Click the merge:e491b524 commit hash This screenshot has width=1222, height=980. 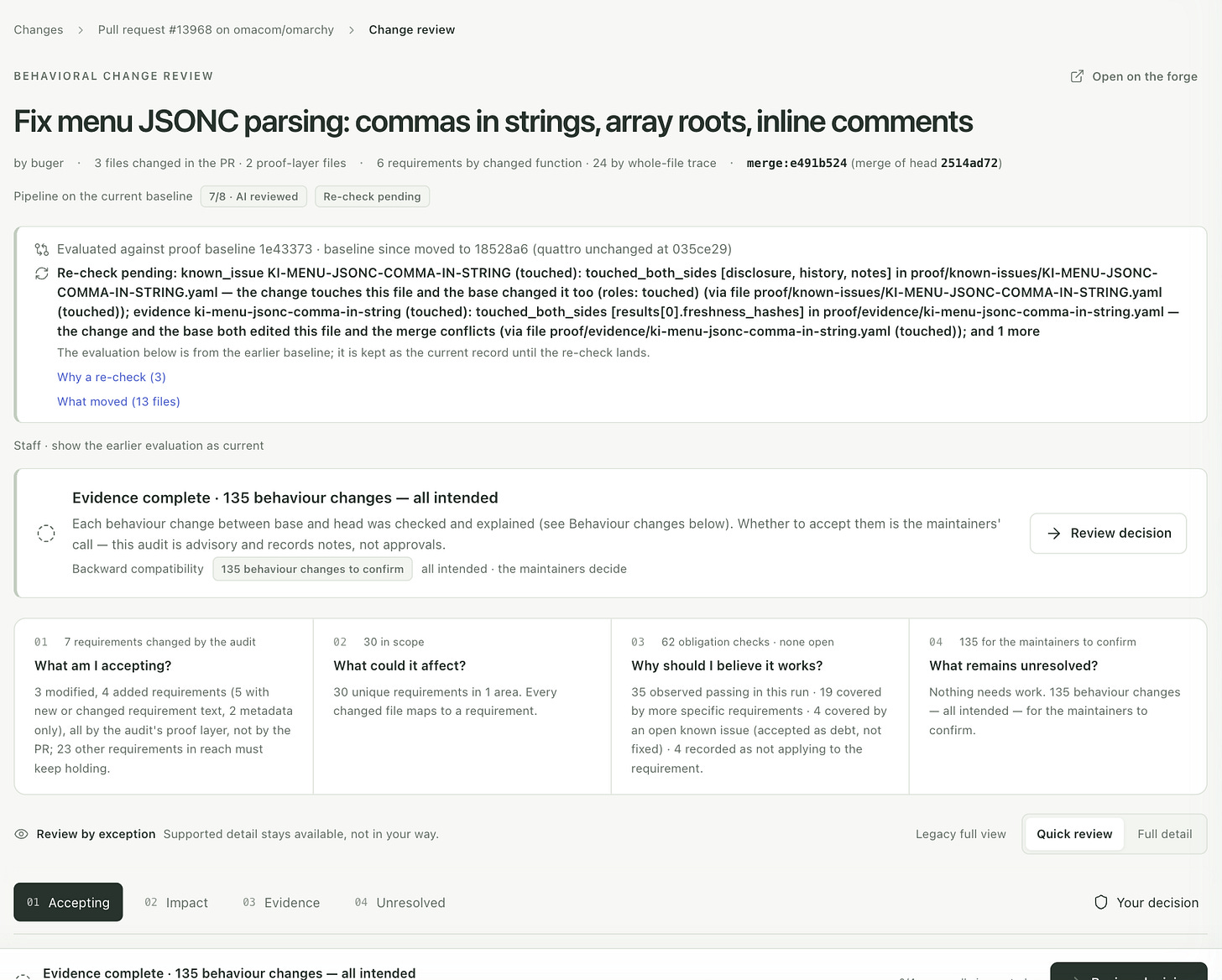[x=796, y=163]
